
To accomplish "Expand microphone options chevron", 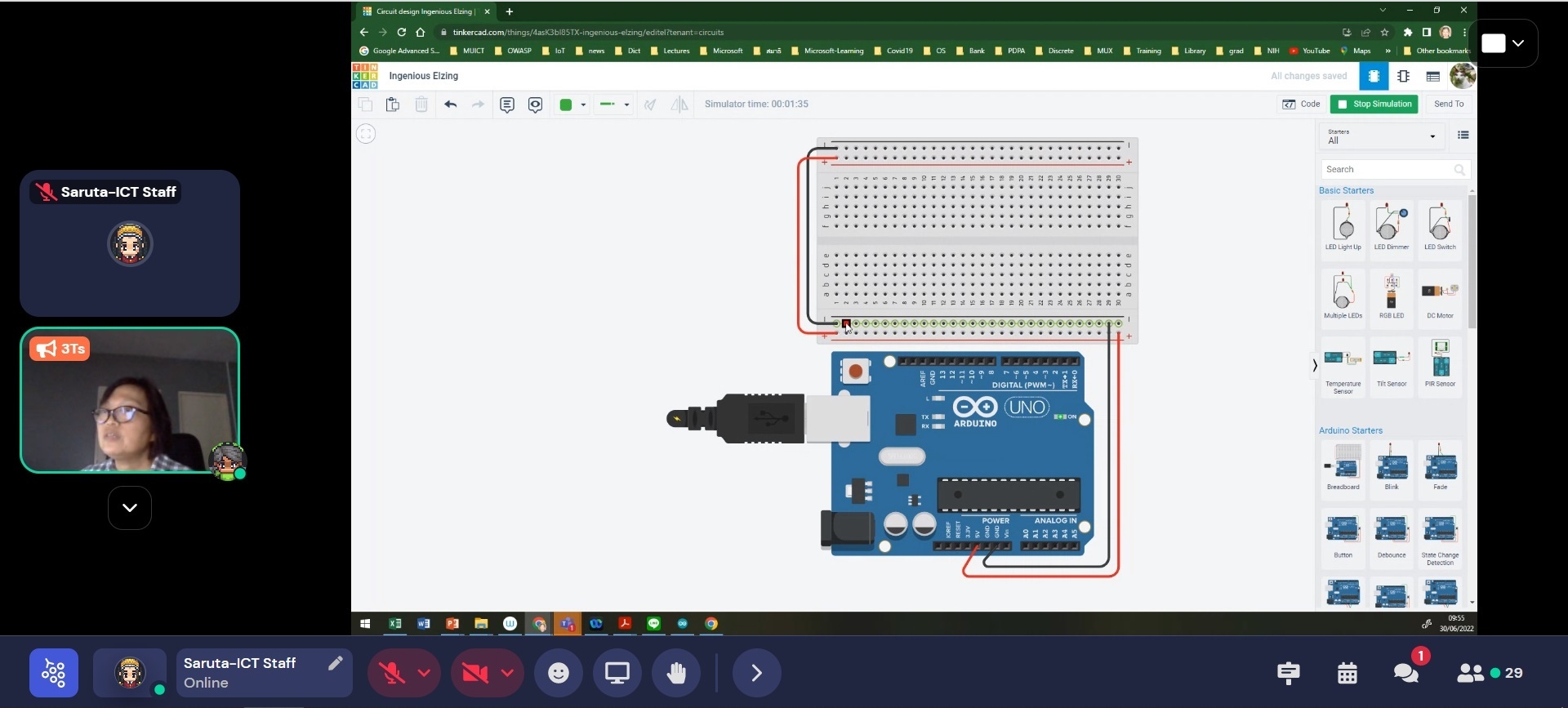I will tap(424, 673).
